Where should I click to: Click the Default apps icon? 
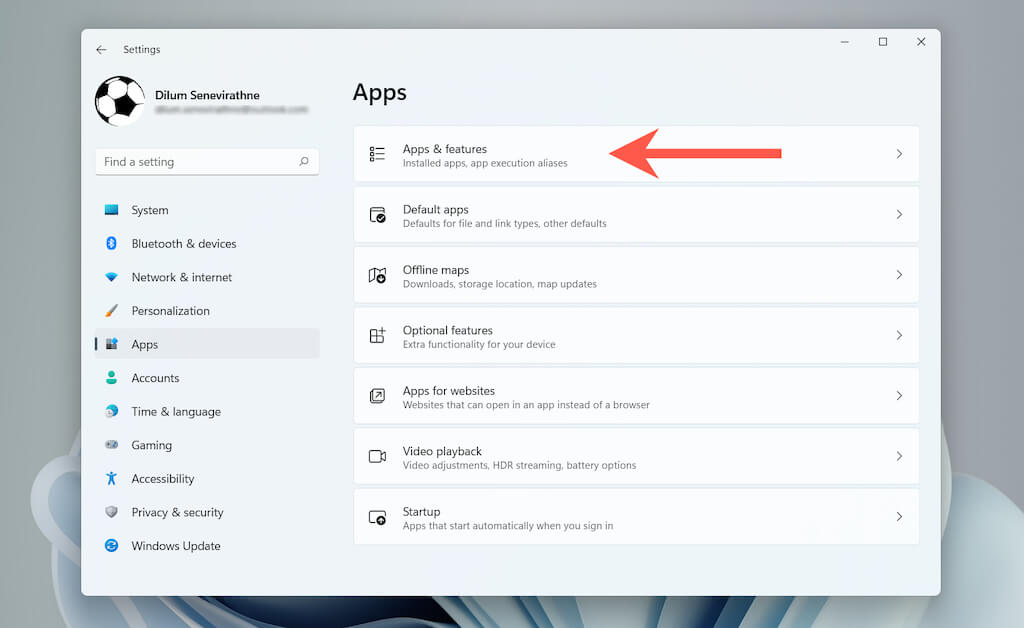pyautogui.click(x=377, y=215)
